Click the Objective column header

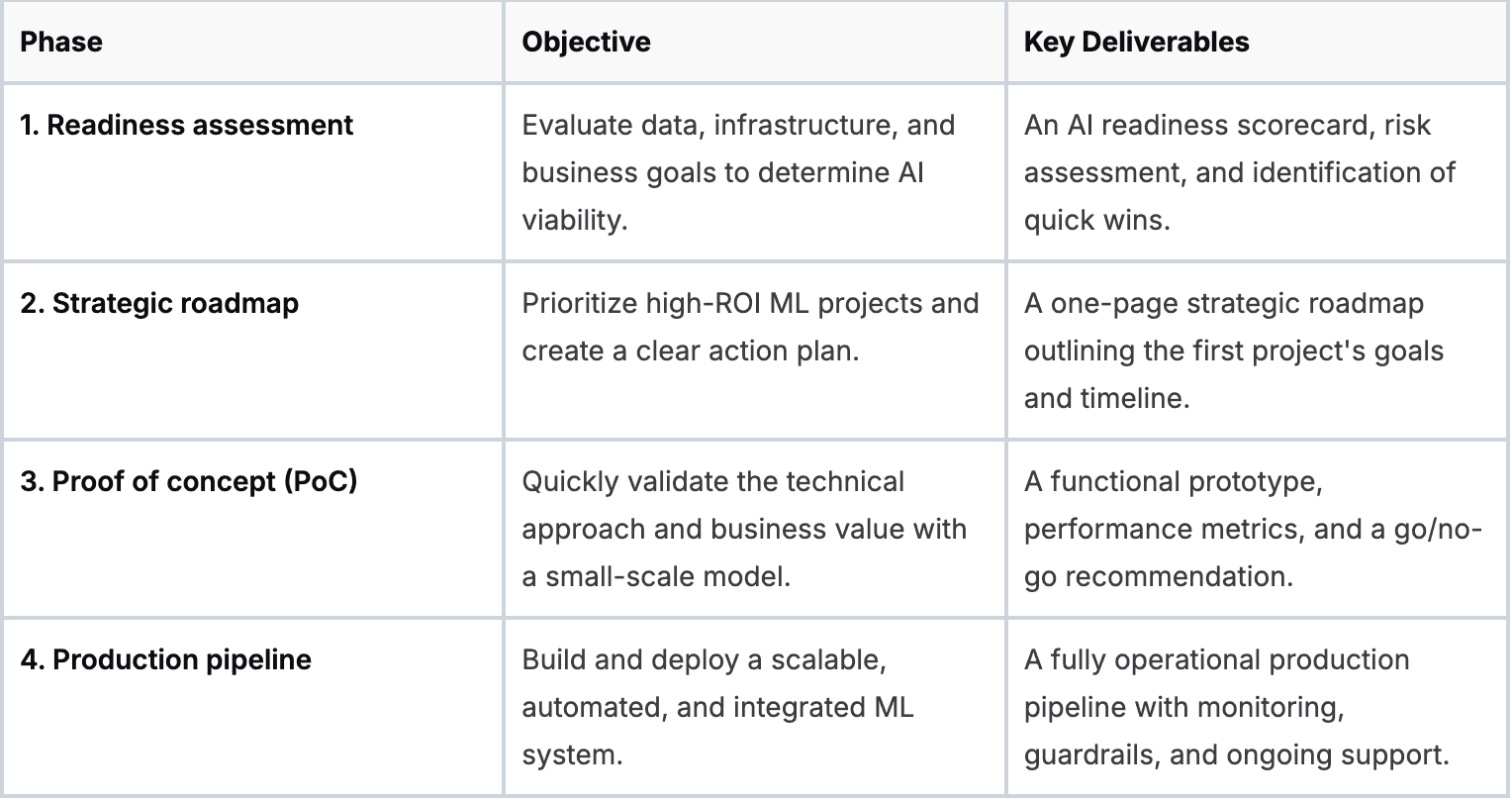(x=586, y=42)
